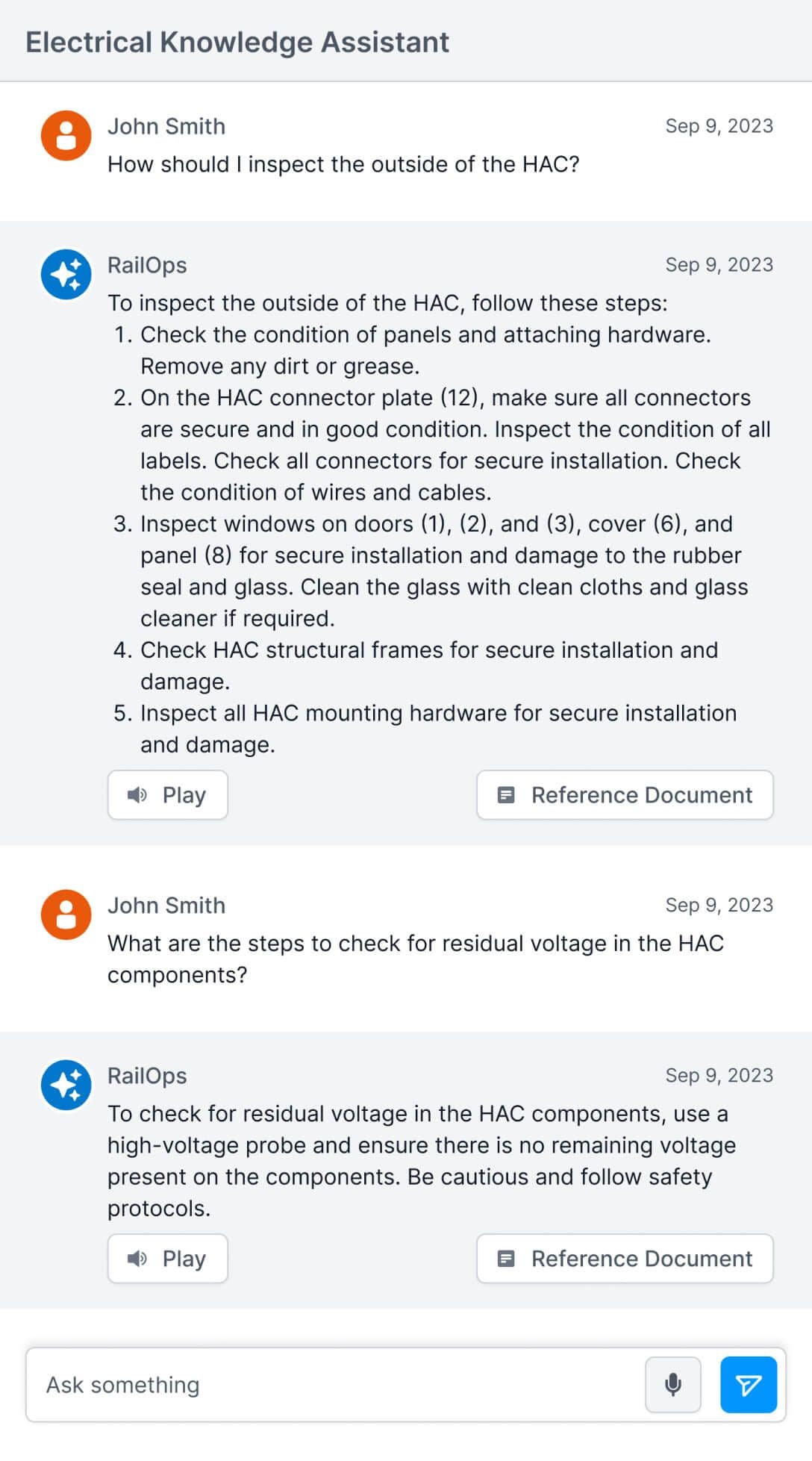The height and width of the screenshot is (1461, 812).
Task: Click speaker icon in second Play button
Action: 137,1259
